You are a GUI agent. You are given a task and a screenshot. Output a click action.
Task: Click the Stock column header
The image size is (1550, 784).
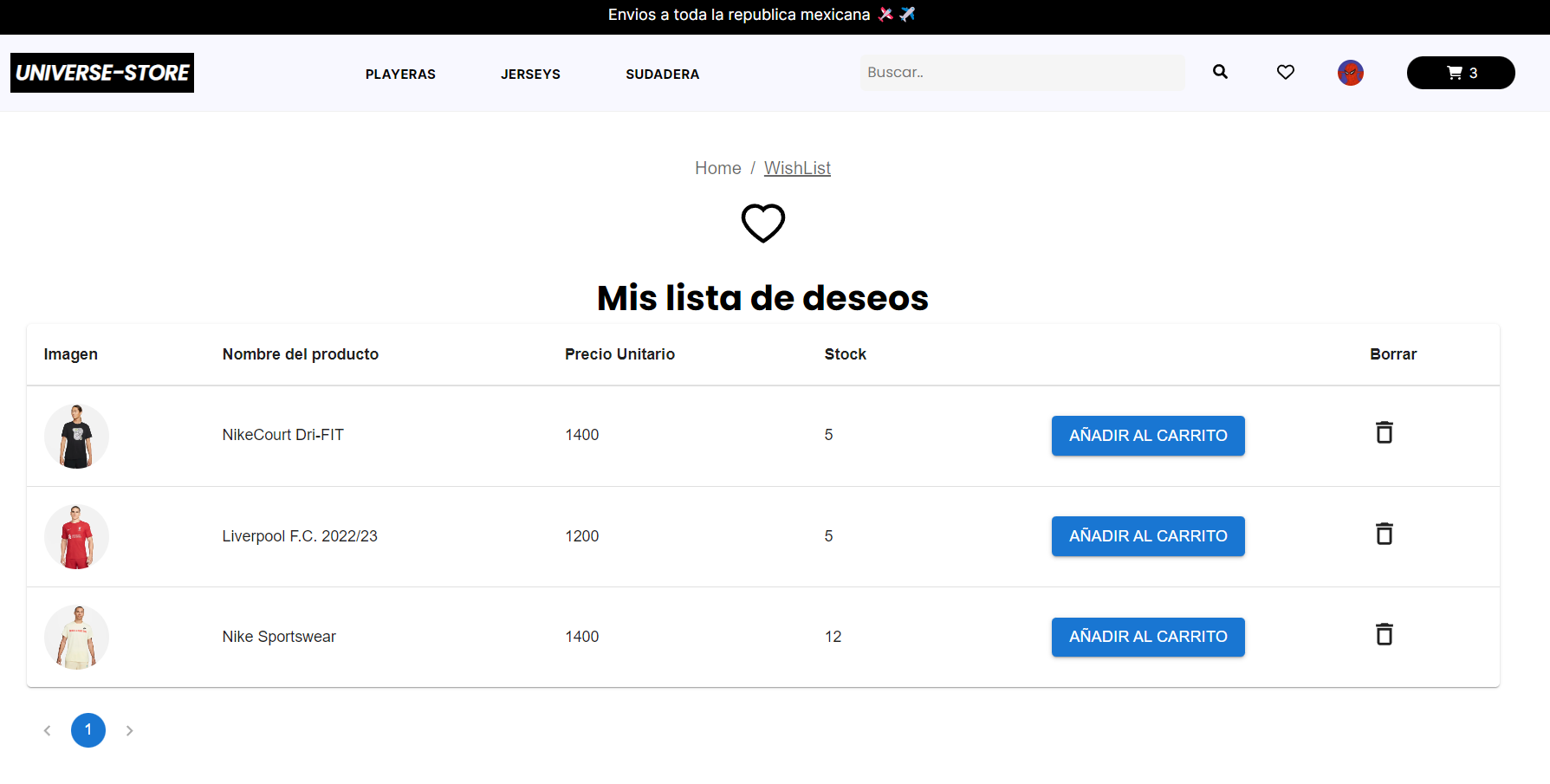click(846, 354)
